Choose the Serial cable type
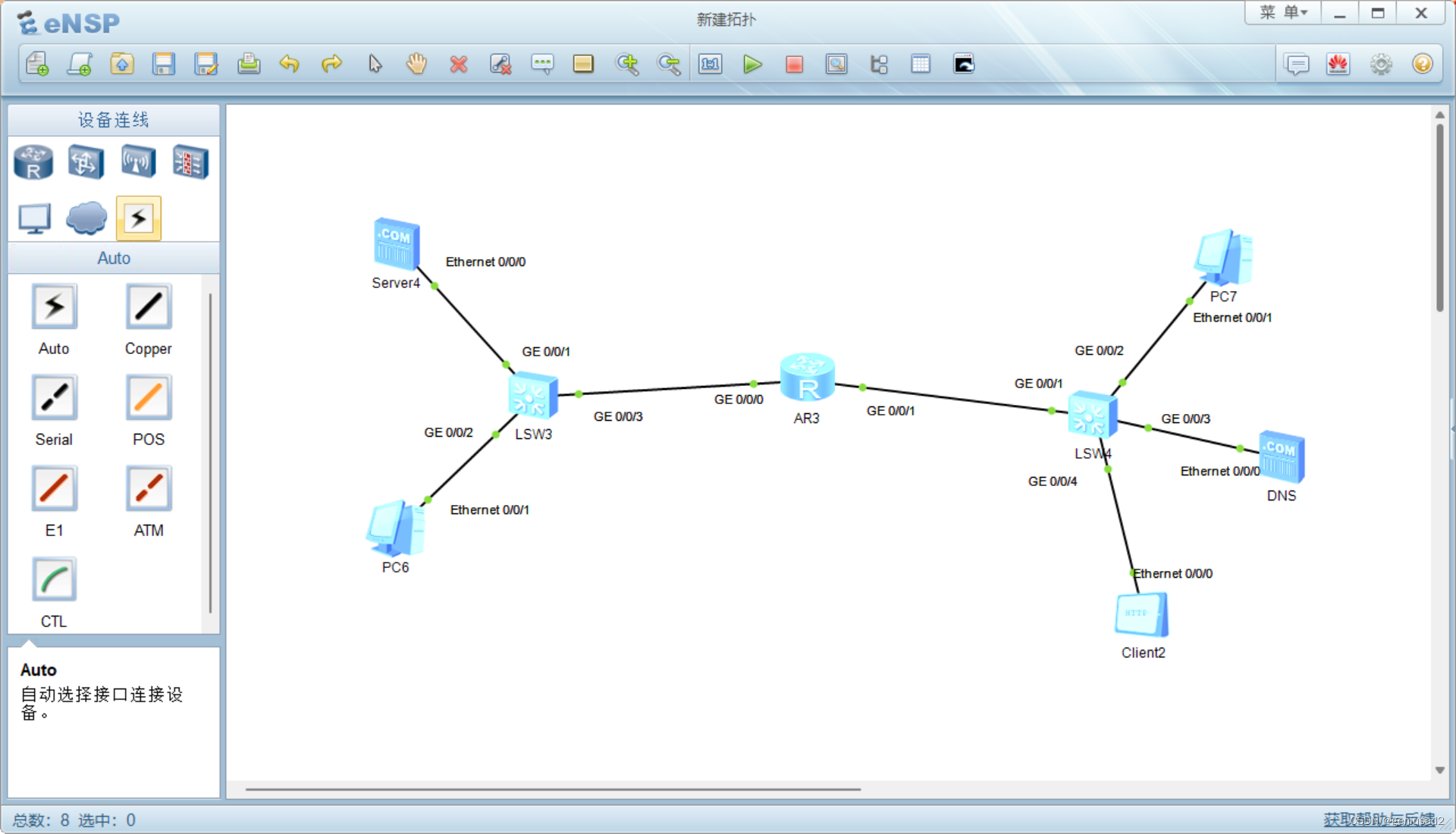 click(54, 397)
